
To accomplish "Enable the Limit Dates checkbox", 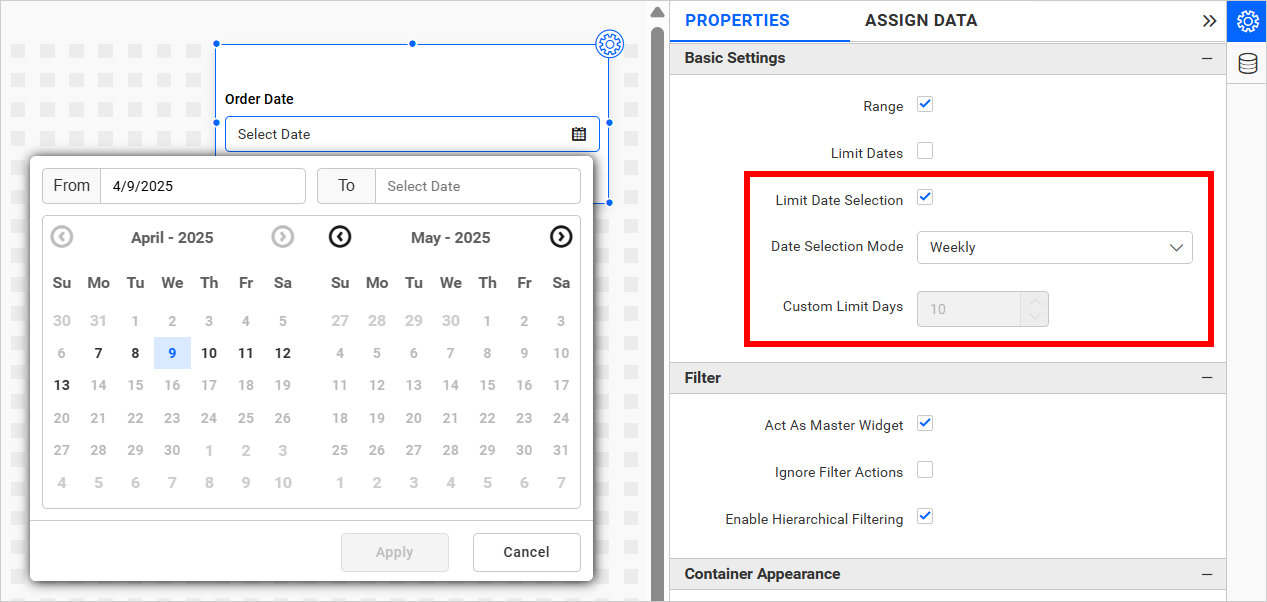I will click(925, 152).
